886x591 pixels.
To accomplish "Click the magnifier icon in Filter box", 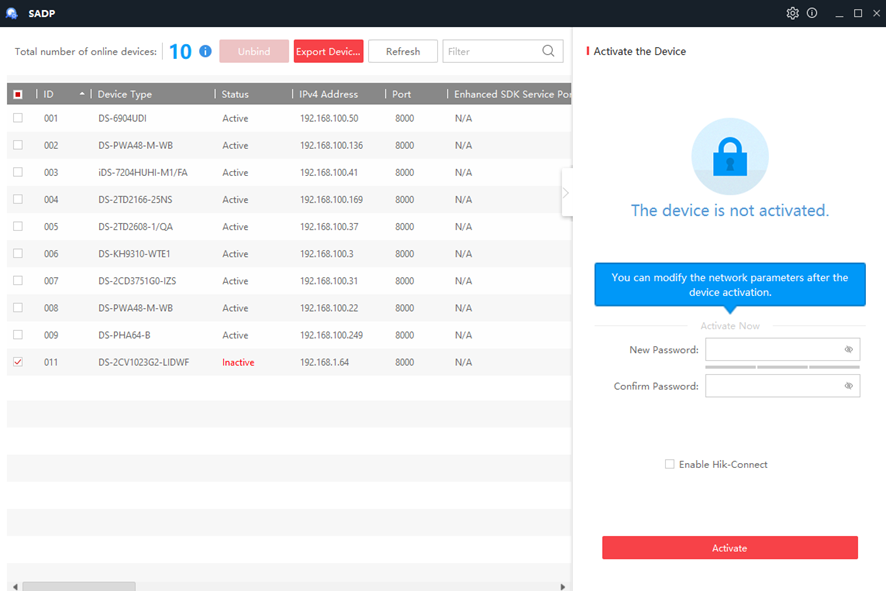I will (549, 51).
